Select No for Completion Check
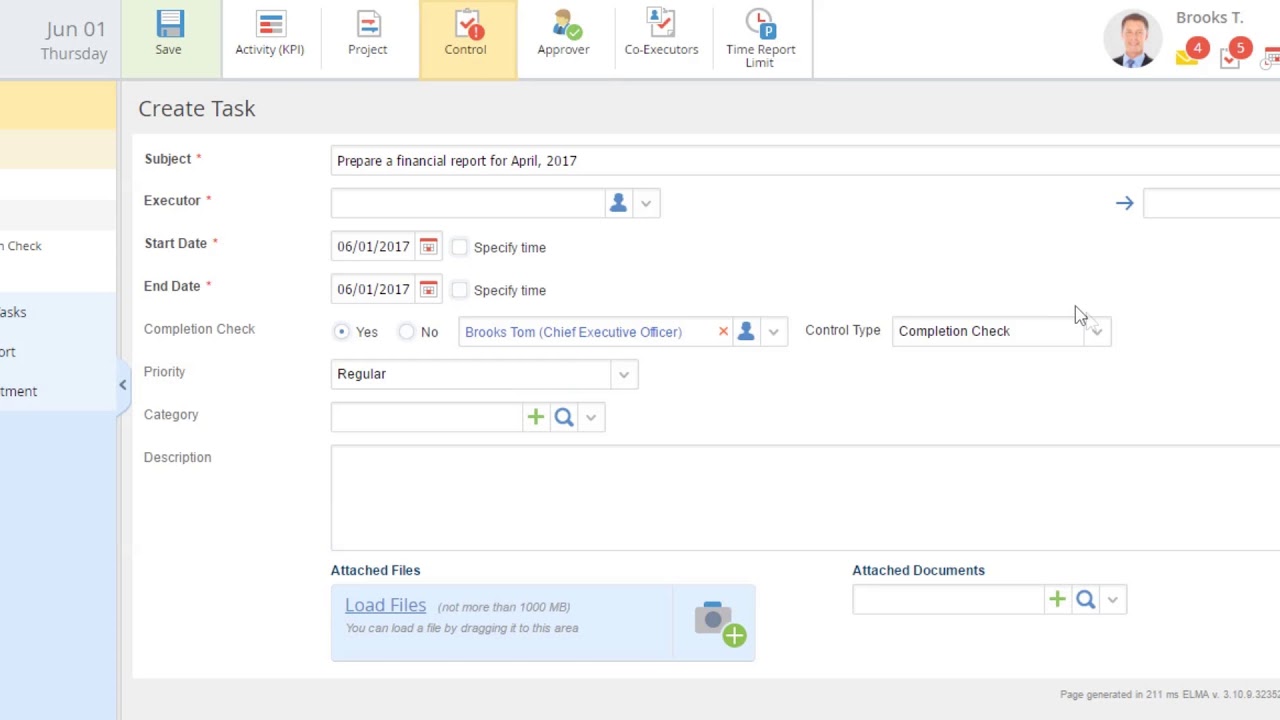The height and width of the screenshot is (720, 1280). [x=406, y=331]
